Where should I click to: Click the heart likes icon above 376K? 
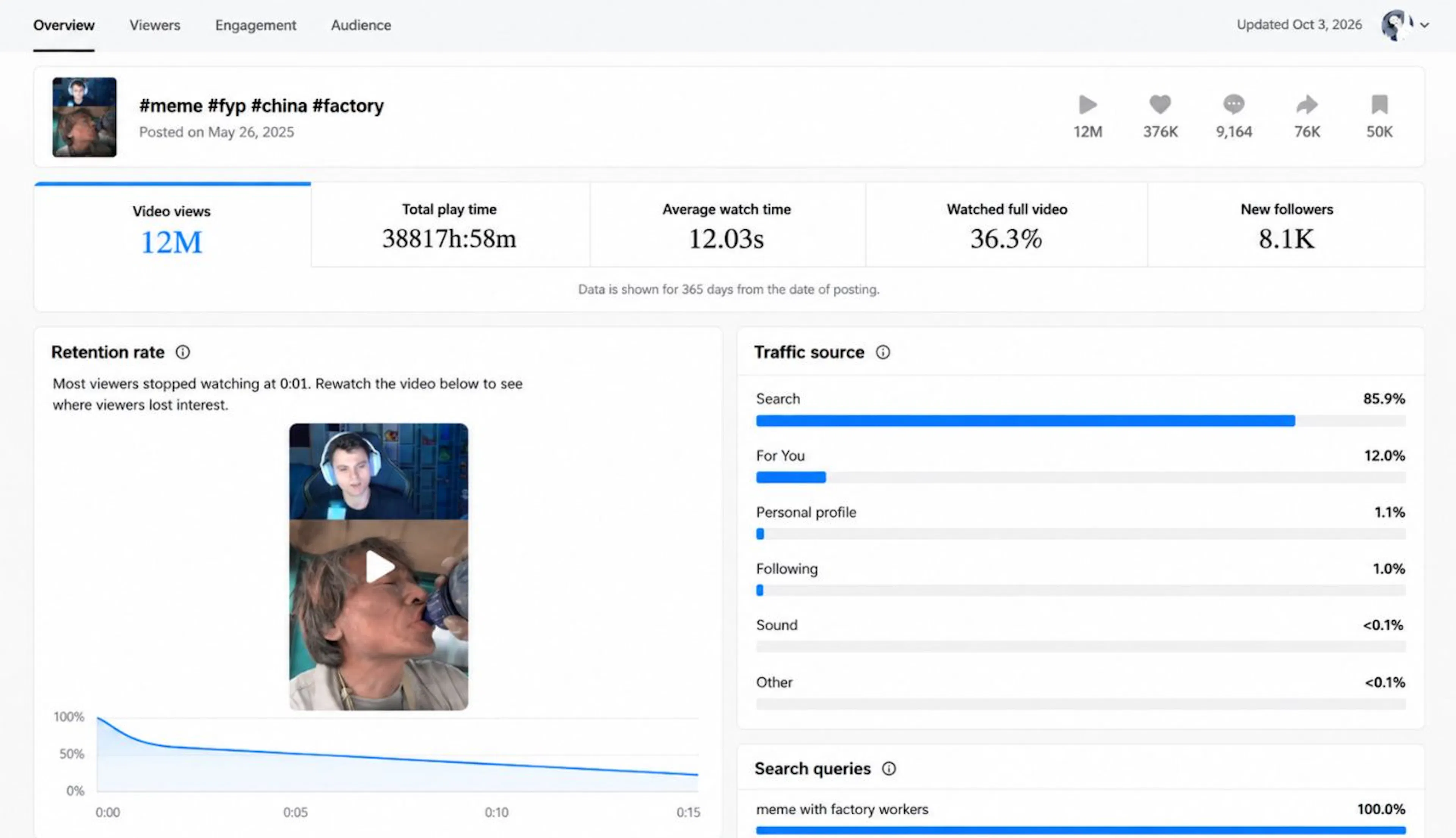point(1160,104)
